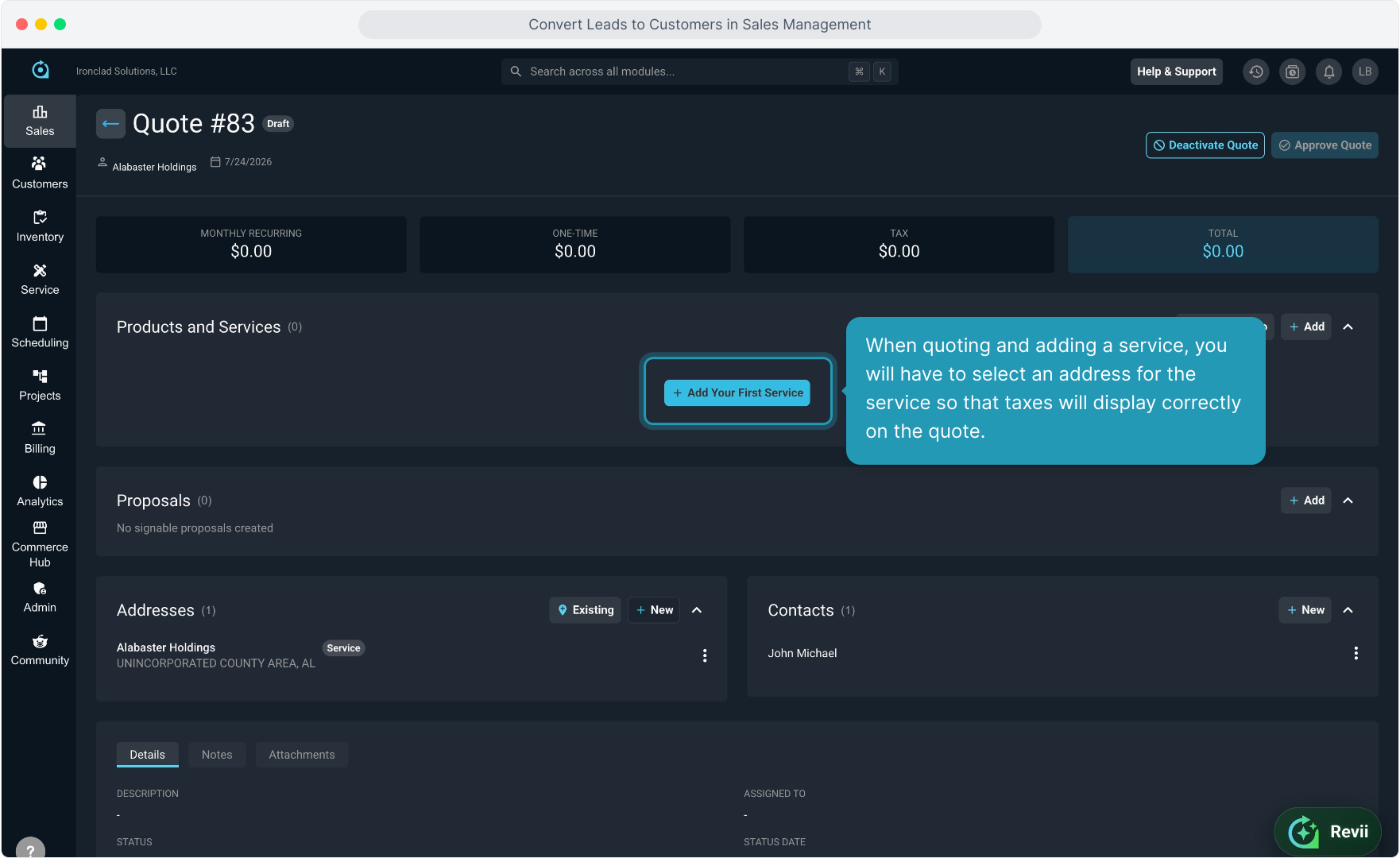Open the Billing module
The width and height of the screenshot is (1400, 858).
tap(40, 439)
